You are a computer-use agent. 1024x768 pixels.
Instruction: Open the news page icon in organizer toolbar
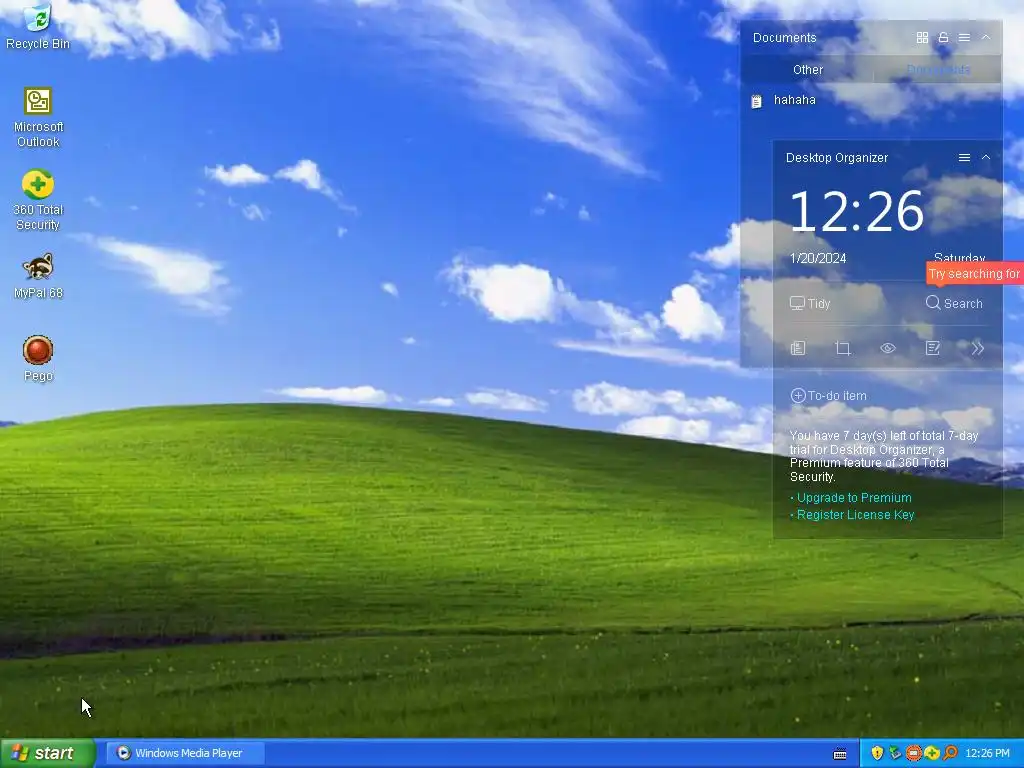coord(797,349)
